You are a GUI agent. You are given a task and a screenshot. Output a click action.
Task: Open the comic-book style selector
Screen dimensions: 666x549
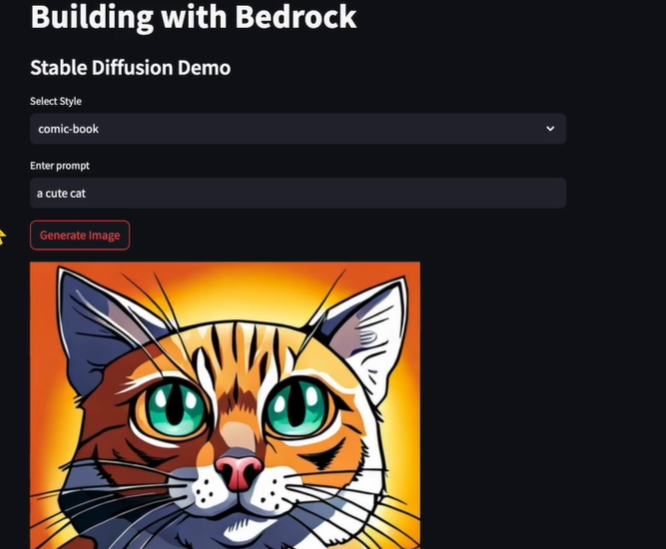(x=298, y=129)
